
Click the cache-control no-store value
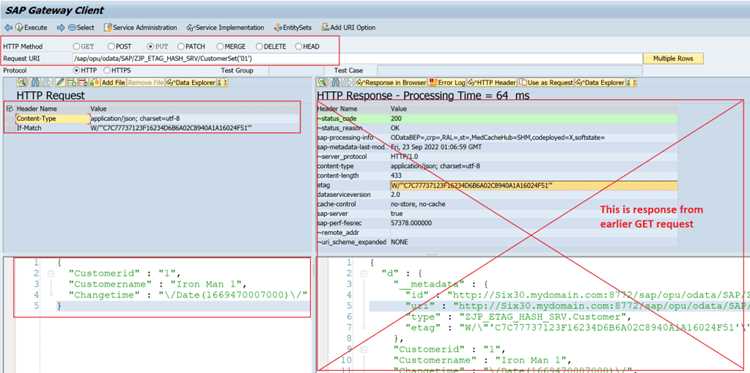pos(418,204)
